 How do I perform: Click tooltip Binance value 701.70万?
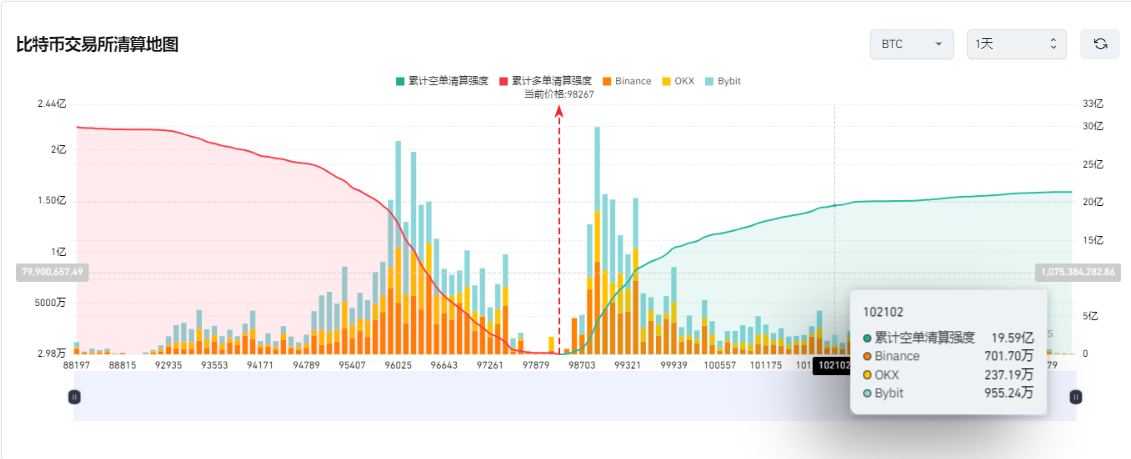pos(1008,356)
